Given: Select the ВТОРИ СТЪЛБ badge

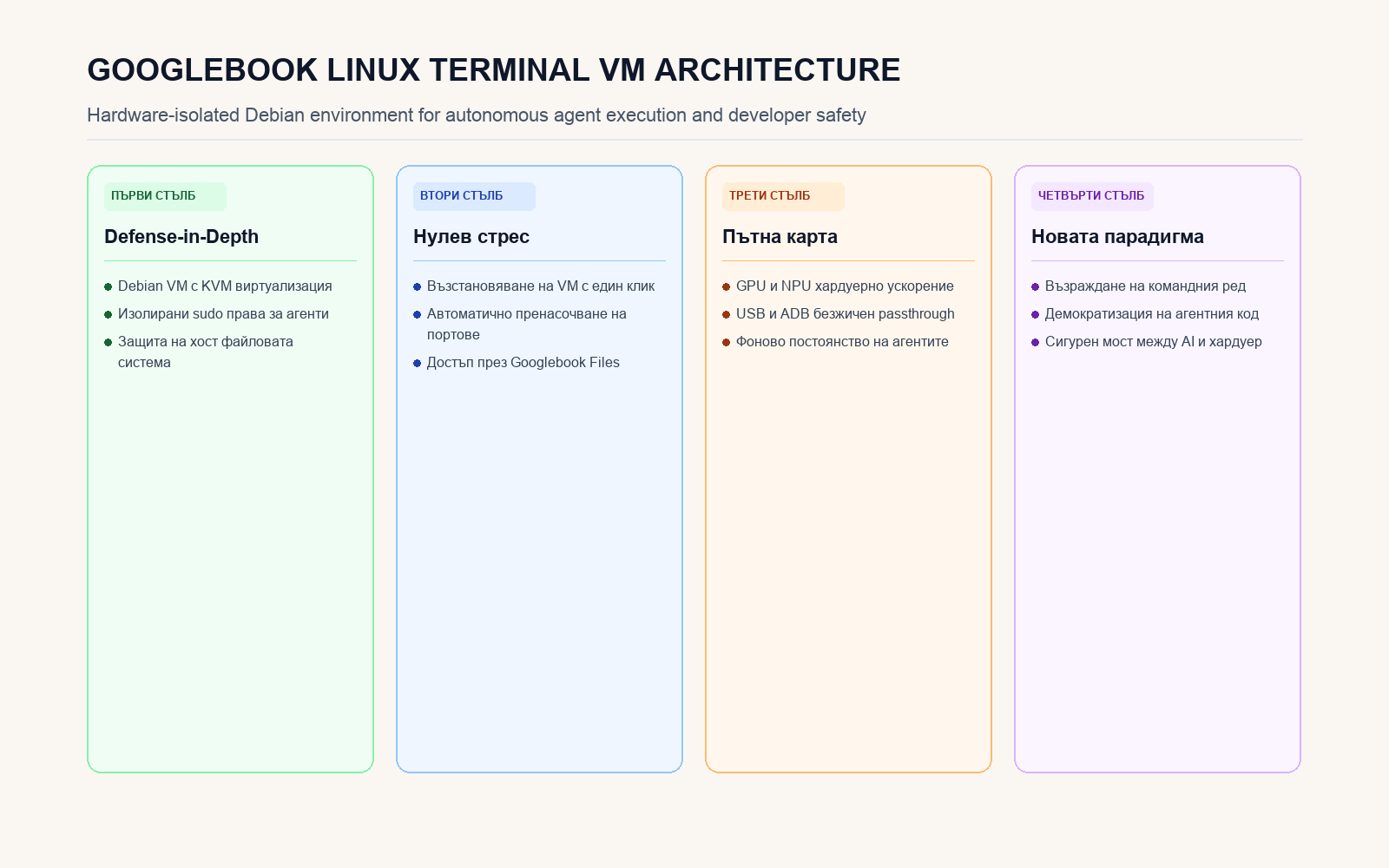Looking at the screenshot, I should tap(474, 196).
